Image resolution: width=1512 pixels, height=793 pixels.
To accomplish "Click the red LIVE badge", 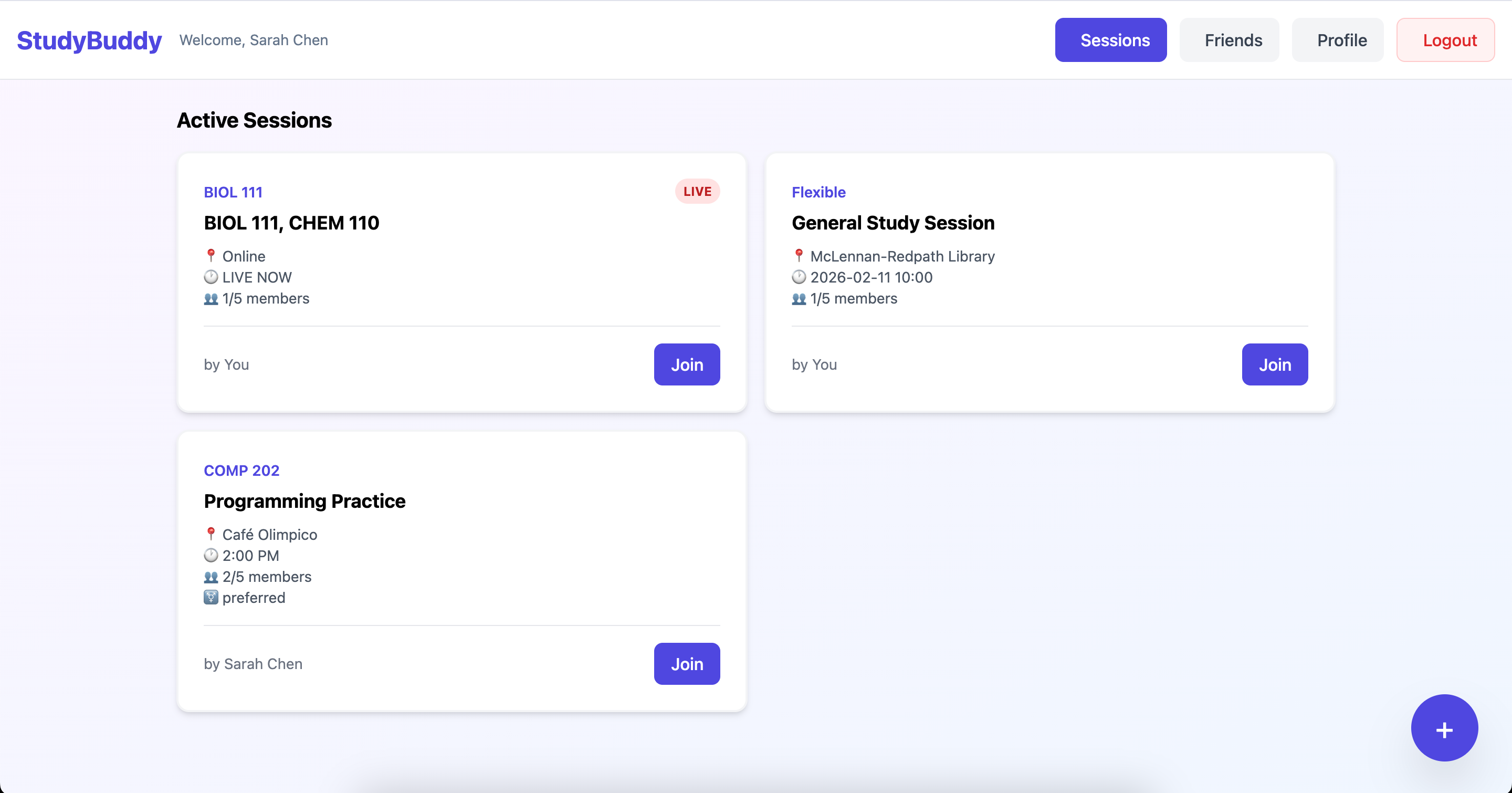I will coord(697,191).
